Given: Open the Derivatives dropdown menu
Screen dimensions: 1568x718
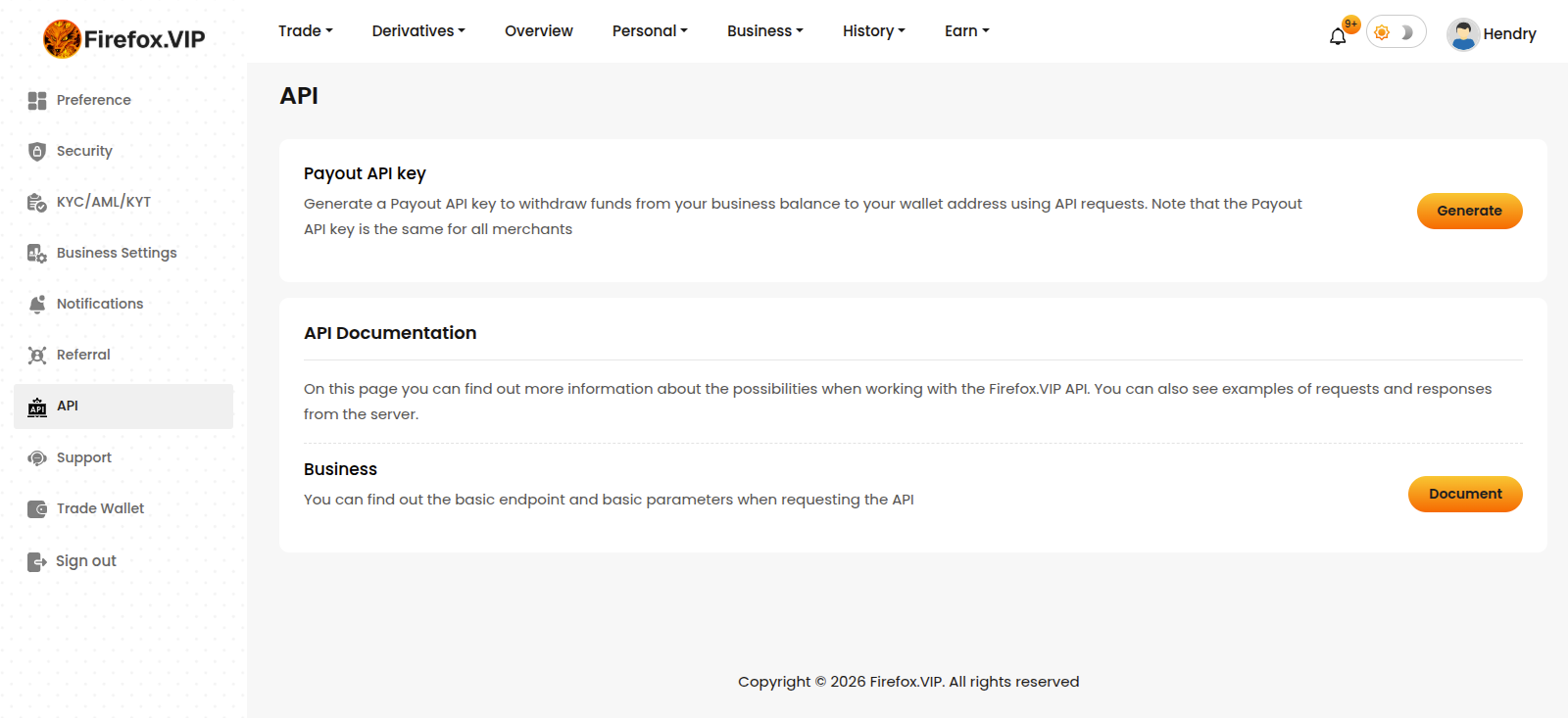Looking at the screenshot, I should (x=418, y=31).
